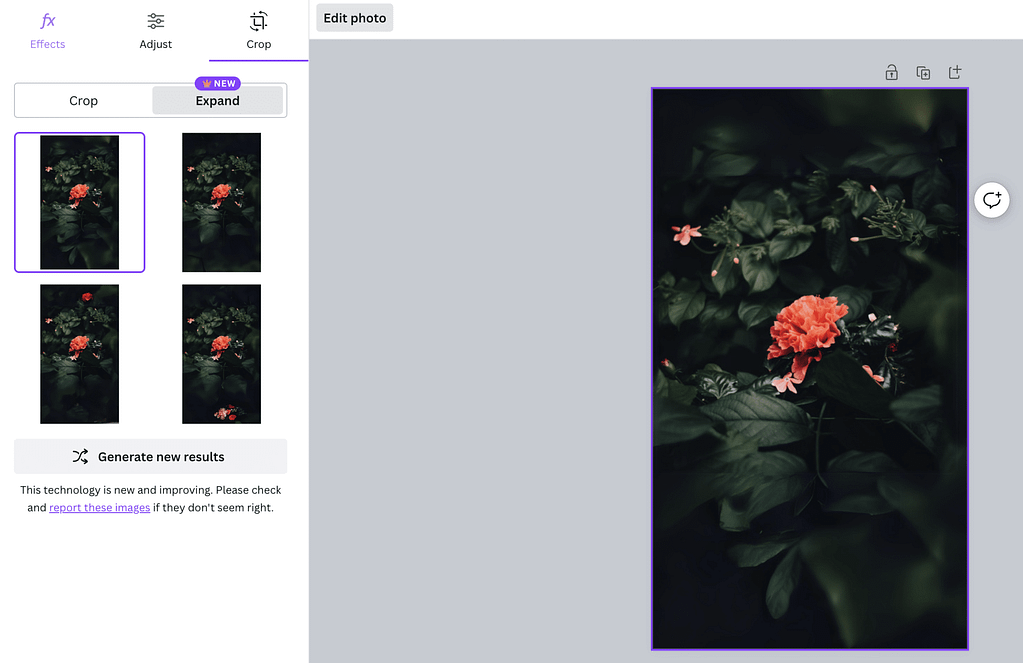Choose the top-right expanded result thumbnail
Image resolution: width=1023 pixels, height=663 pixels.
[x=221, y=202]
